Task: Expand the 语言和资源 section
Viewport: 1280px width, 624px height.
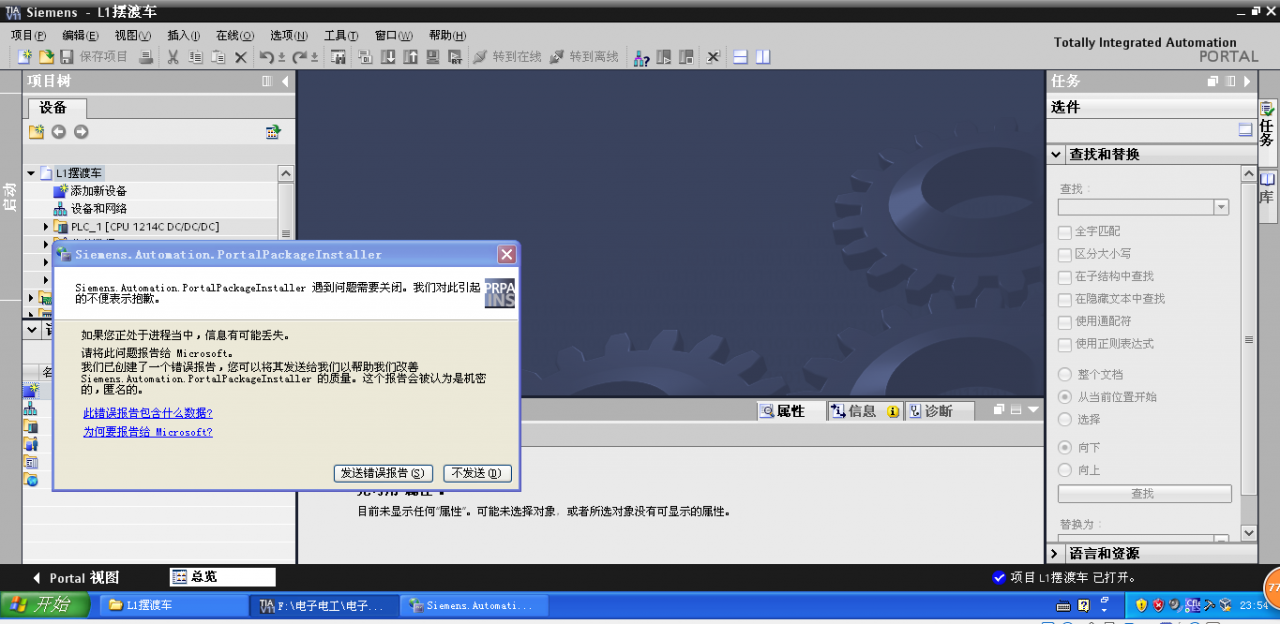Action: coord(1056,553)
